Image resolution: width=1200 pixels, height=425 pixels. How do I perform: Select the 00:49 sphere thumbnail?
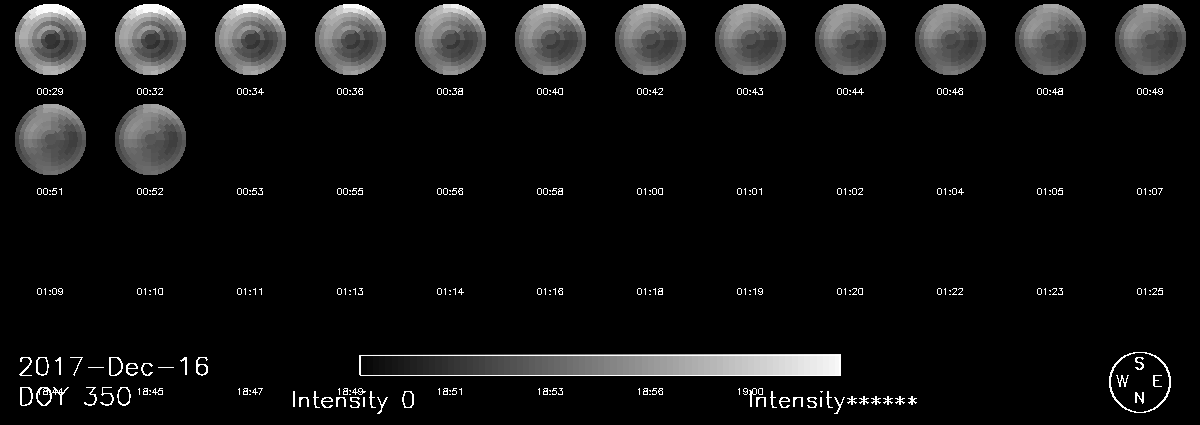pos(1150,40)
